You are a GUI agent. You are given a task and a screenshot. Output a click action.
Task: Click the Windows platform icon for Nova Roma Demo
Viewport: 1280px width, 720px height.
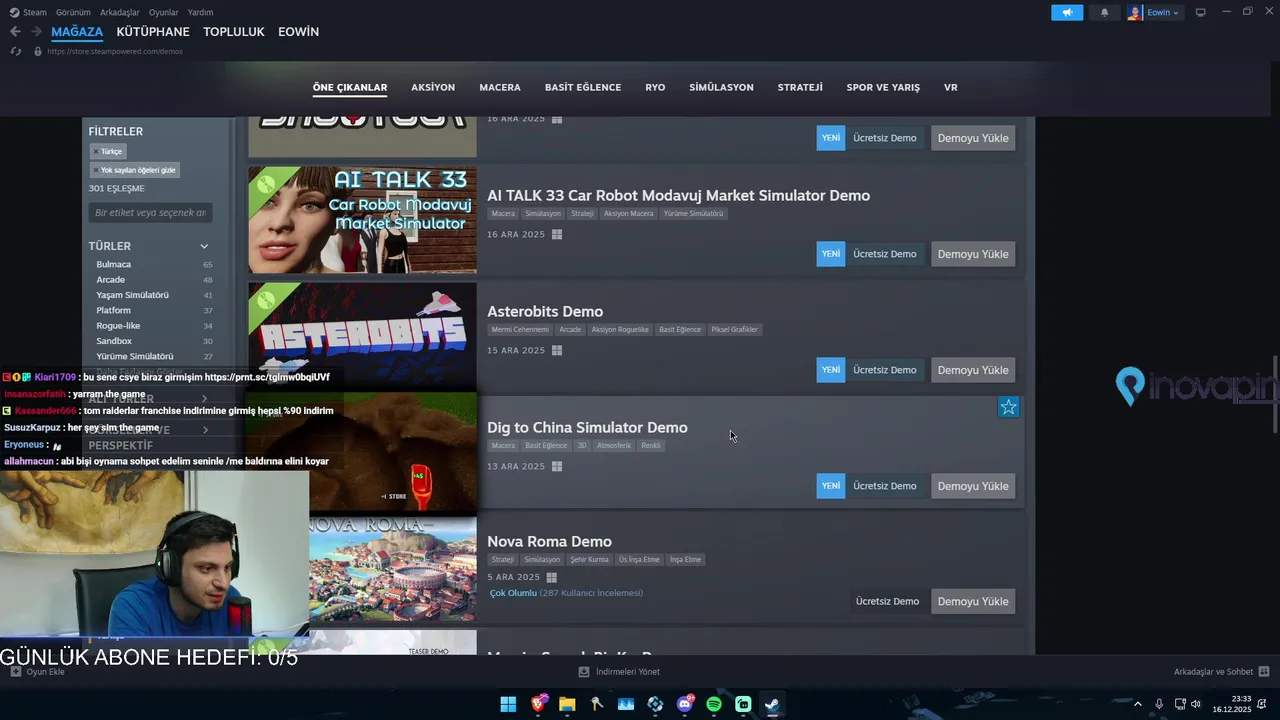click(x=551, y=577)
